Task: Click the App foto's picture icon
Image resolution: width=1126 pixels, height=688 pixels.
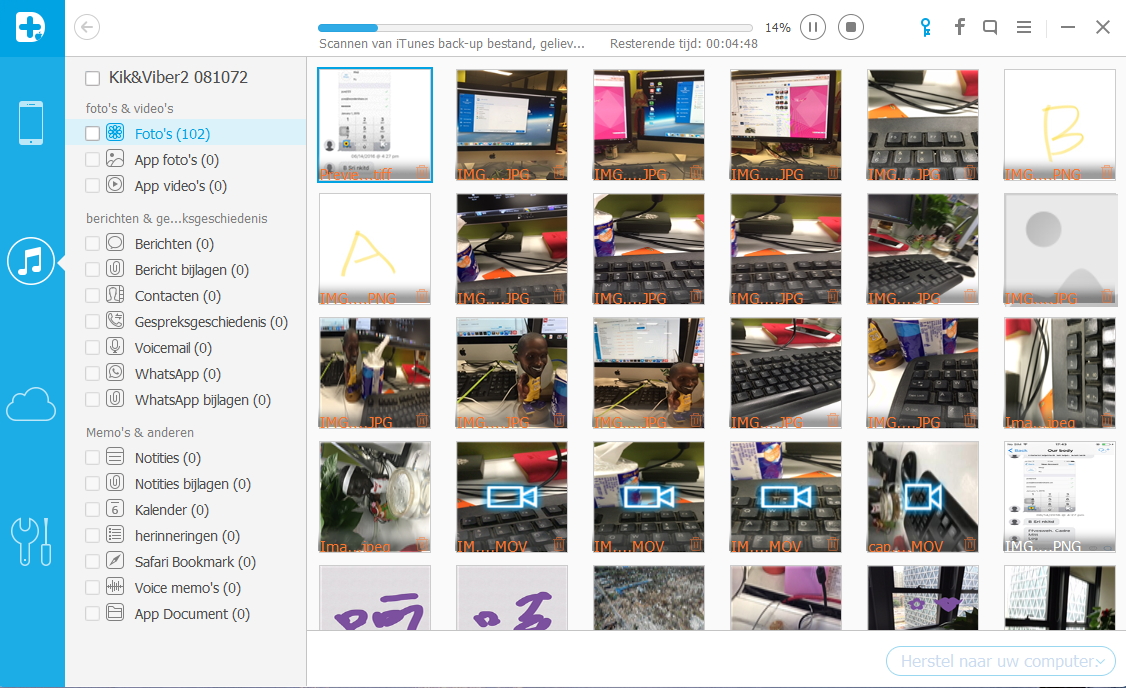Action: 115,158
